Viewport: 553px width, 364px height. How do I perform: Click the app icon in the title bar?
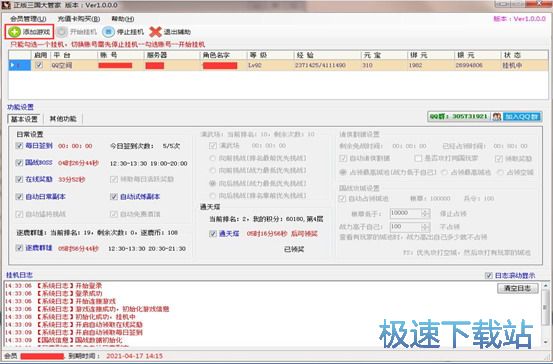(5, 5)
